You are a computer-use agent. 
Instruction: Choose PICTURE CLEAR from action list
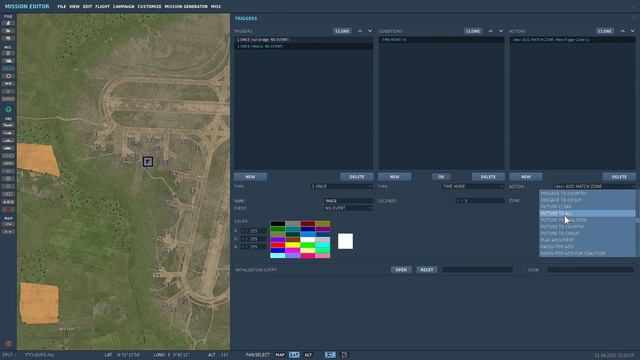click(x=587, y=207)
